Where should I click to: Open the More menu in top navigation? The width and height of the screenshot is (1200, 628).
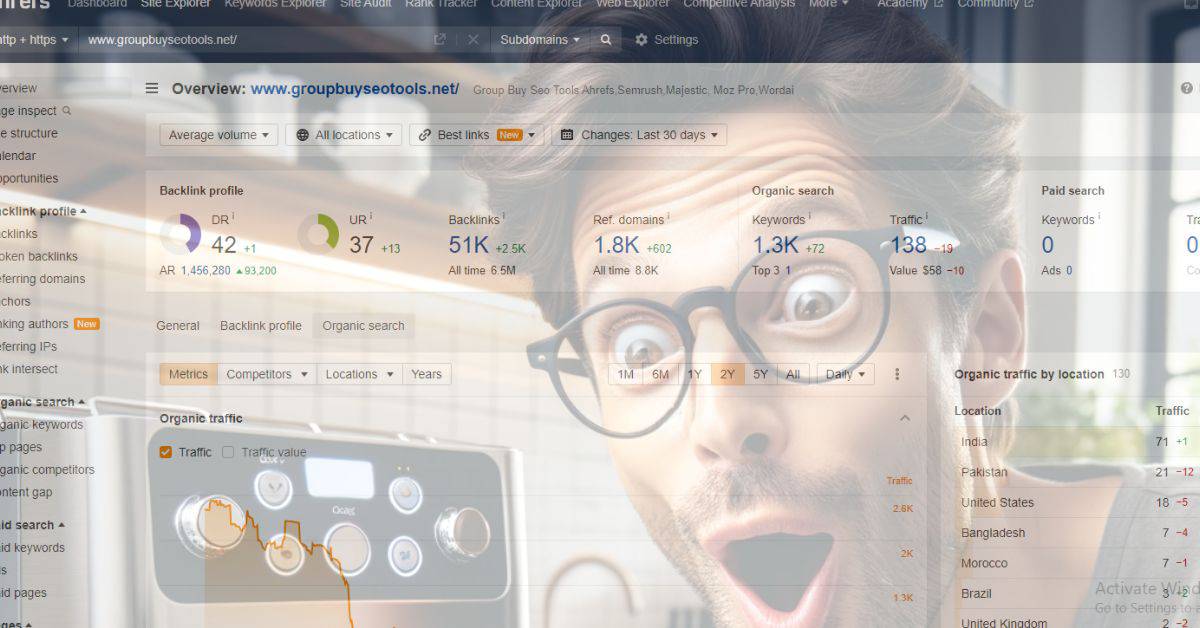click(828, 4)
